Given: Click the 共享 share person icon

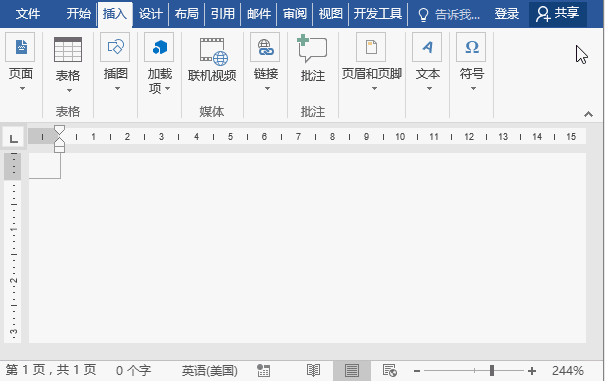Looking at the screenshot, I should click(543, 14).
